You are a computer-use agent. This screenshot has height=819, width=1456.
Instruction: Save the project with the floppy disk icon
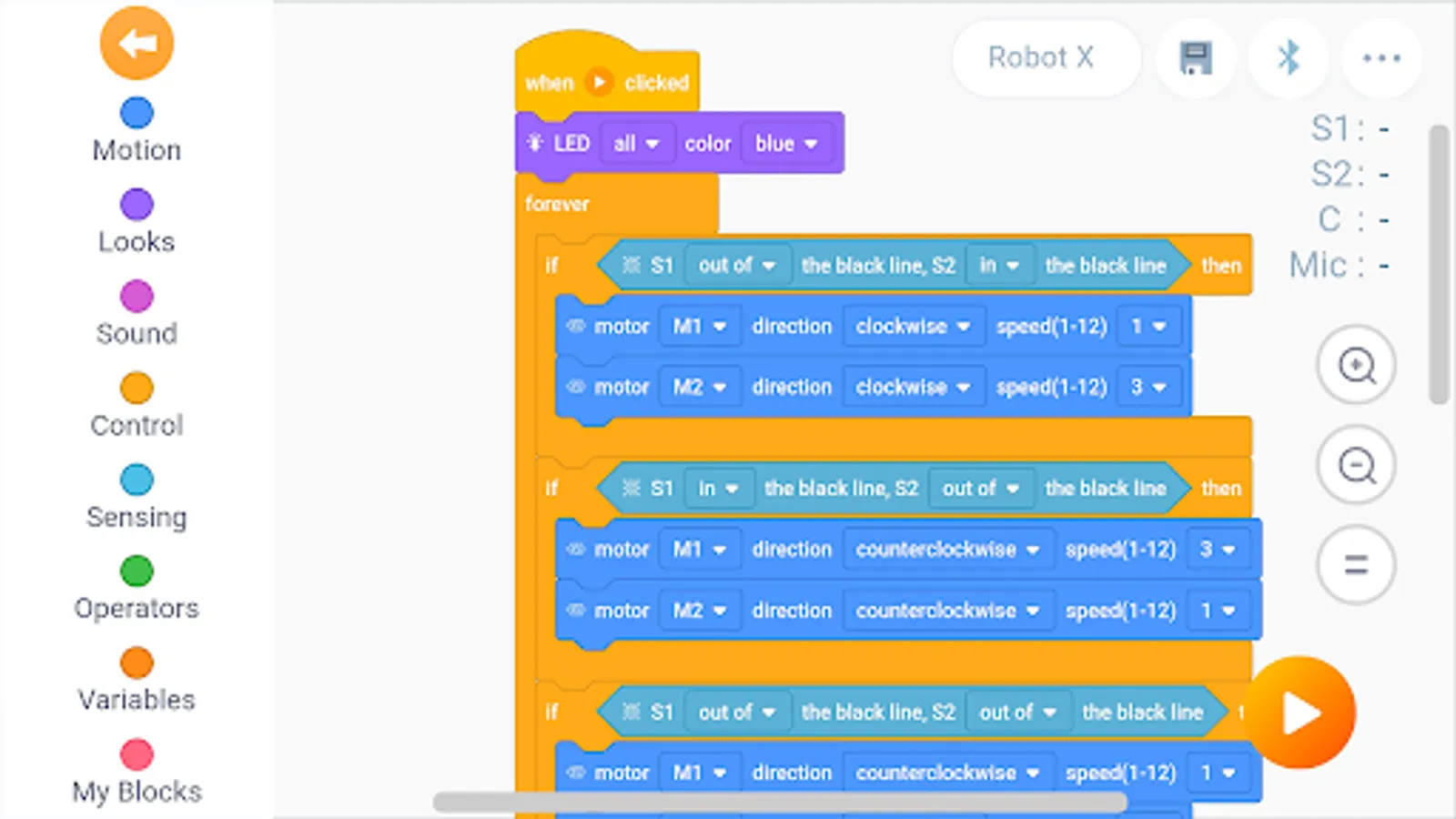(x=1196, y=58)
